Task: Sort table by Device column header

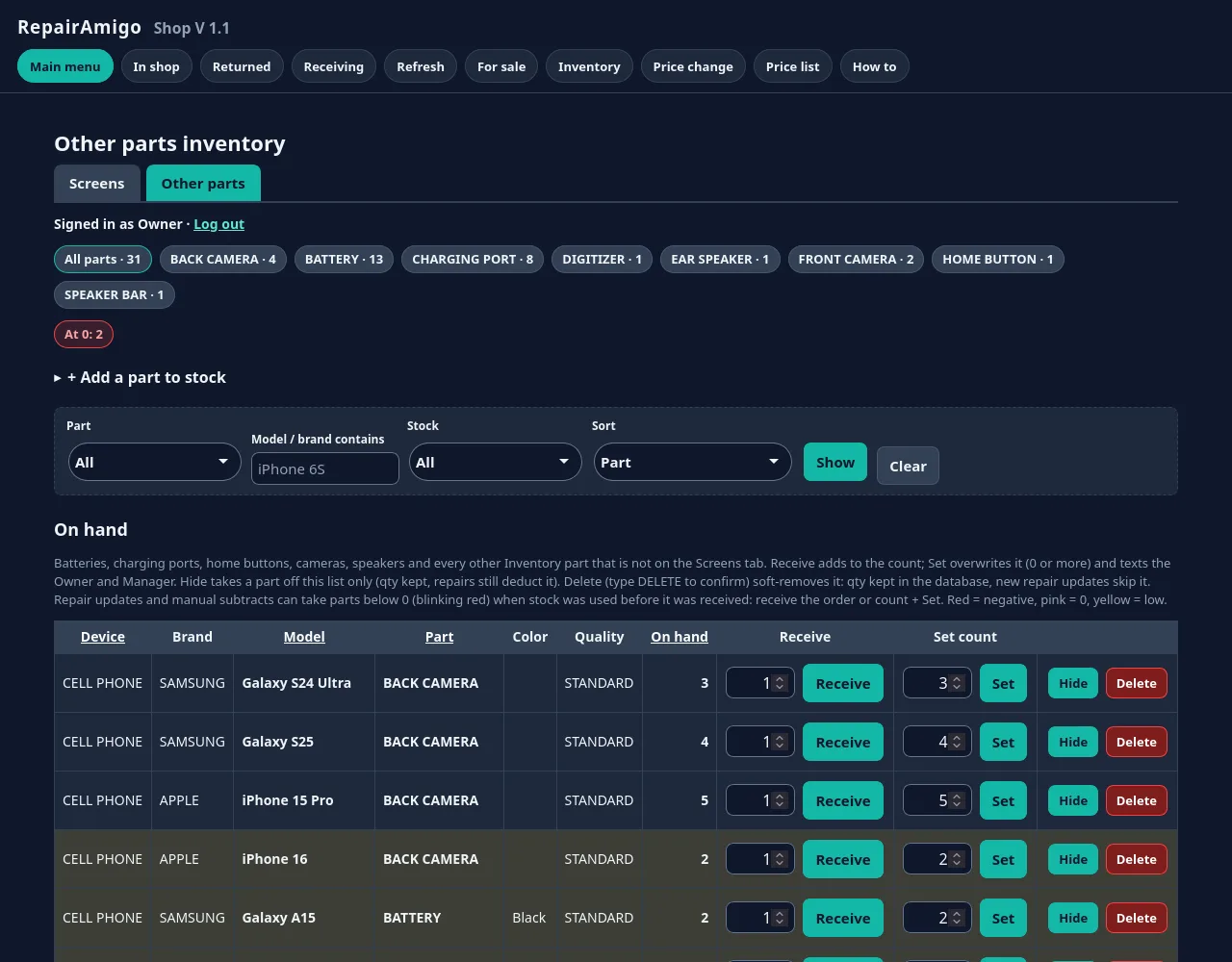Action: (103, 637)
